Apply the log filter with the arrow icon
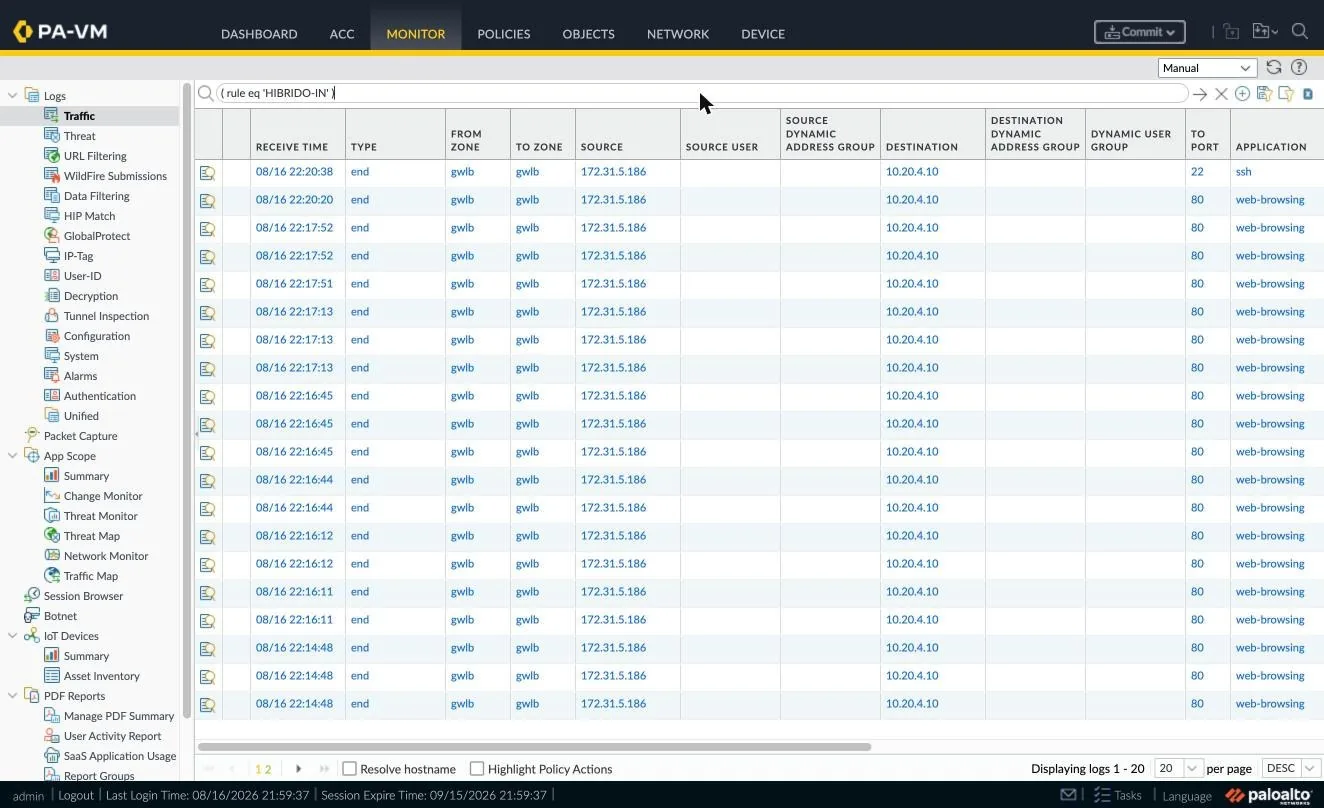 point(1200,94)
